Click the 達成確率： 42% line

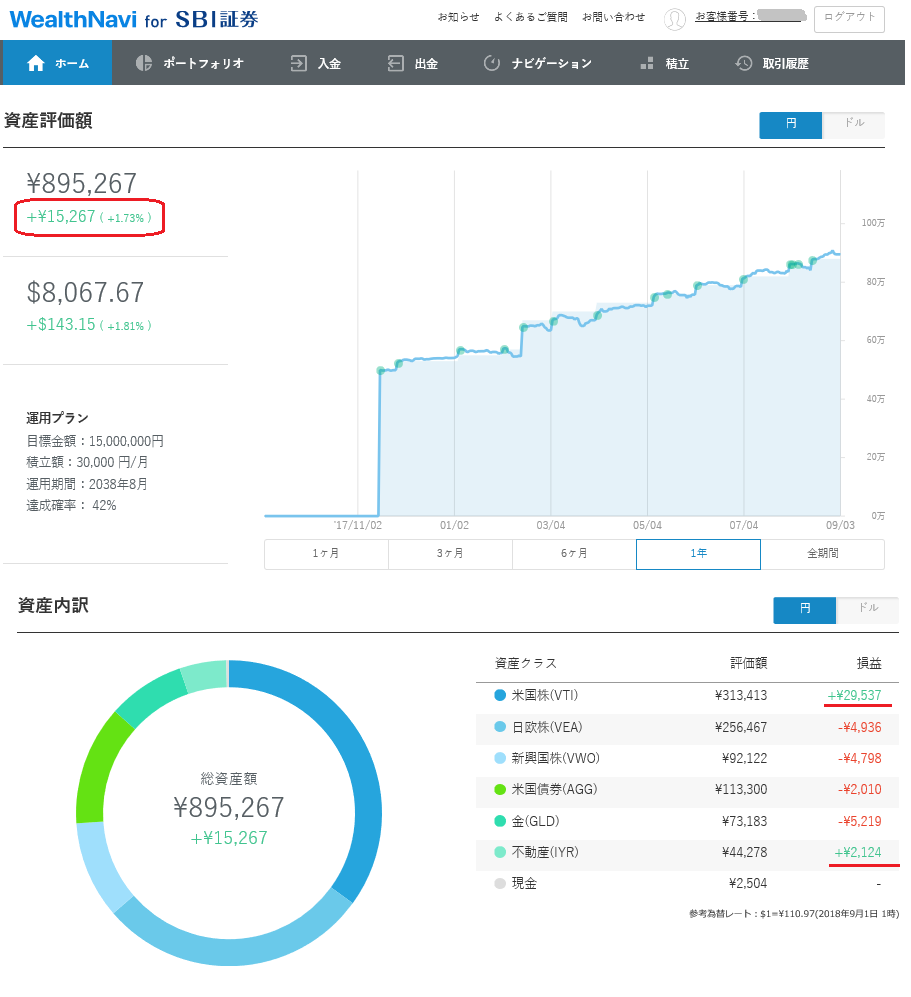[x=71, y=505]
